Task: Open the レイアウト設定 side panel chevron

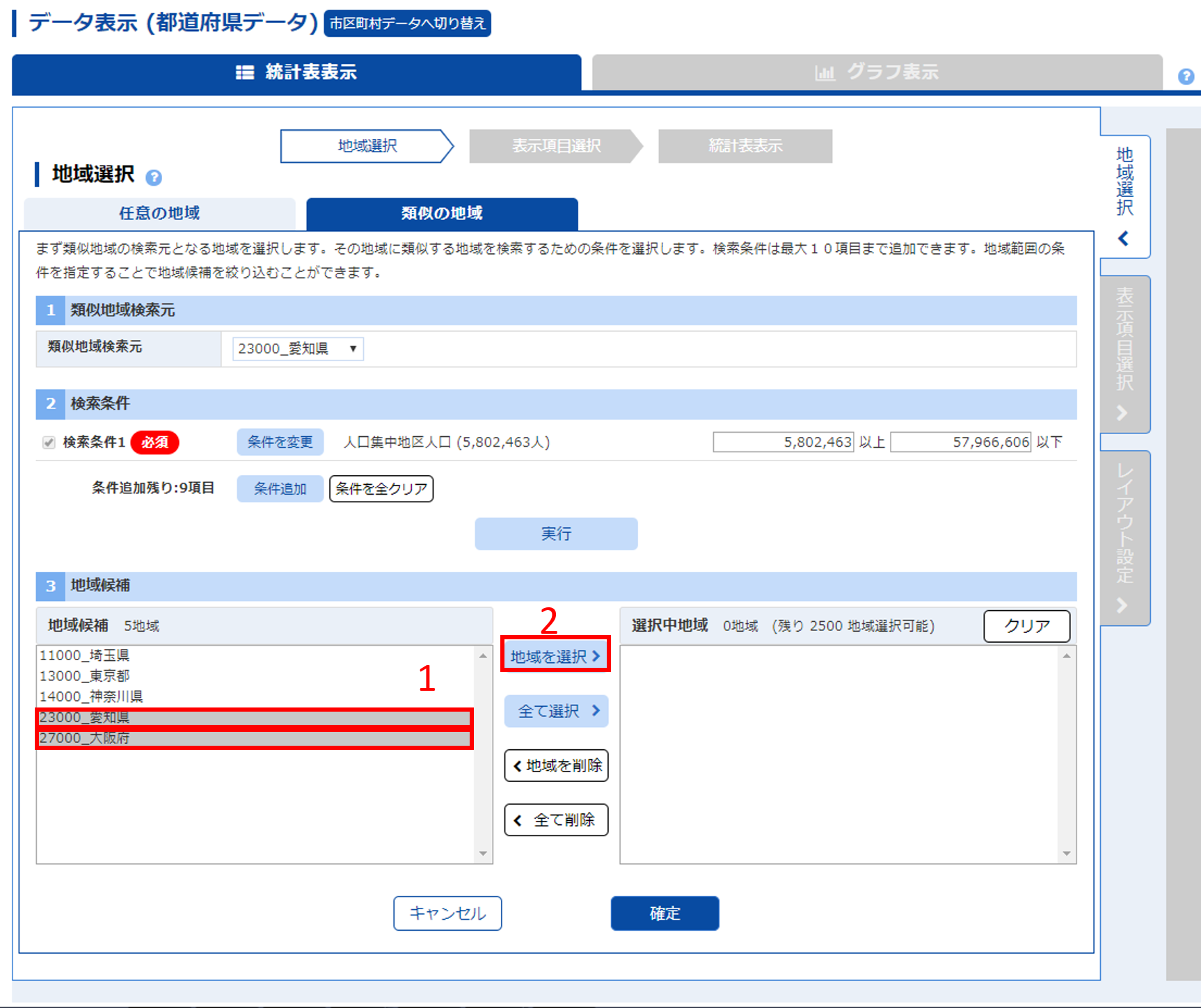Action: coord(1122,605)
